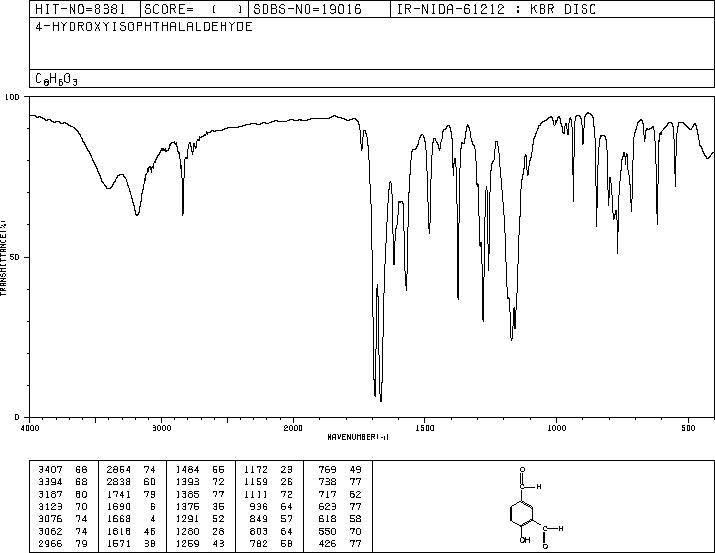Select the 500 wavenumber axis label
This screenshot has width=715, height=553.
(x=688, y=428)
